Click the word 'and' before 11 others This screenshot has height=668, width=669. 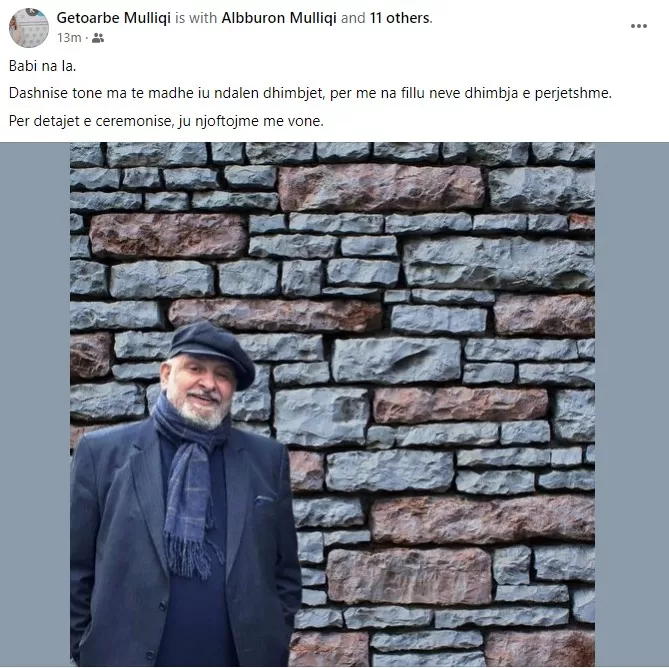[353, 18]
